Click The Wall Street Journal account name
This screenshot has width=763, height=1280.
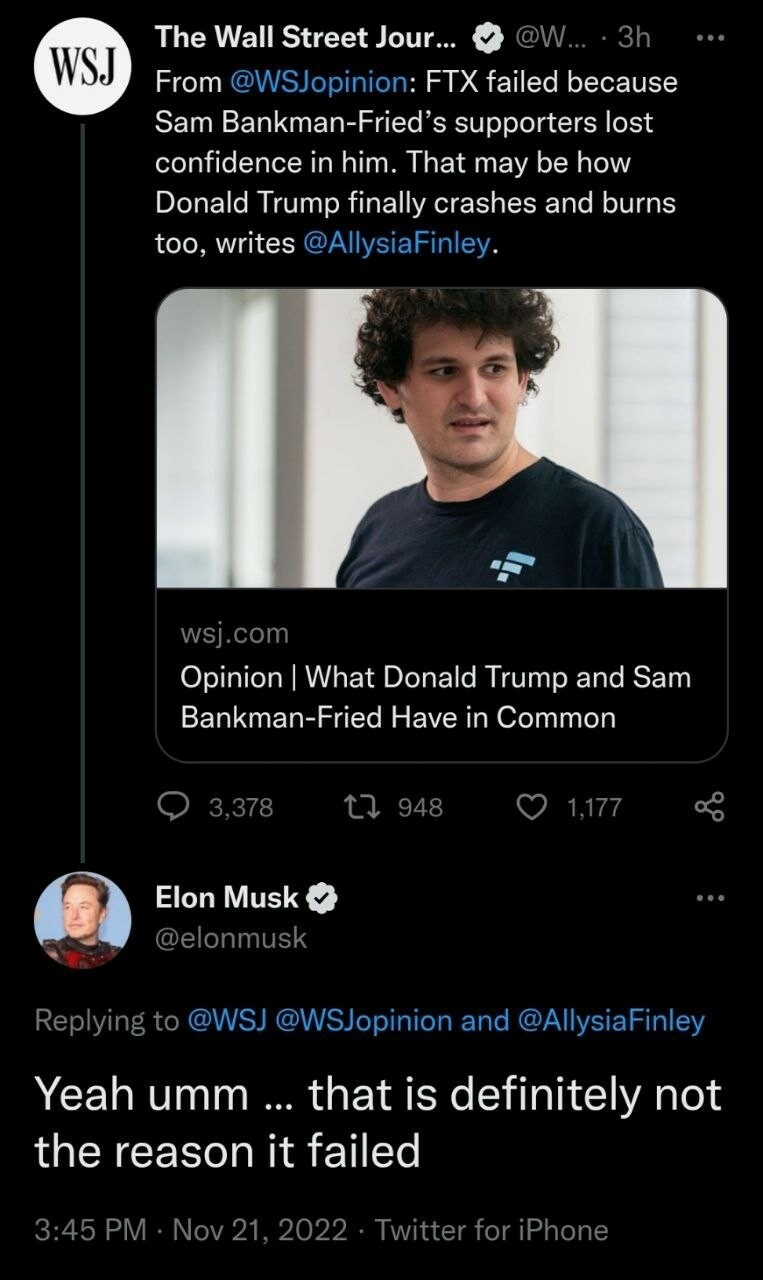tap(306, 38)
